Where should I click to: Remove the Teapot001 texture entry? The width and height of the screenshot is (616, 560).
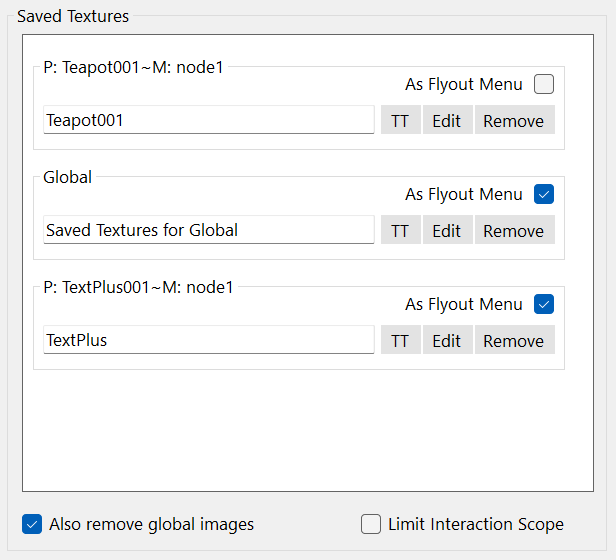pyautogui.click(x=514, y=121)
